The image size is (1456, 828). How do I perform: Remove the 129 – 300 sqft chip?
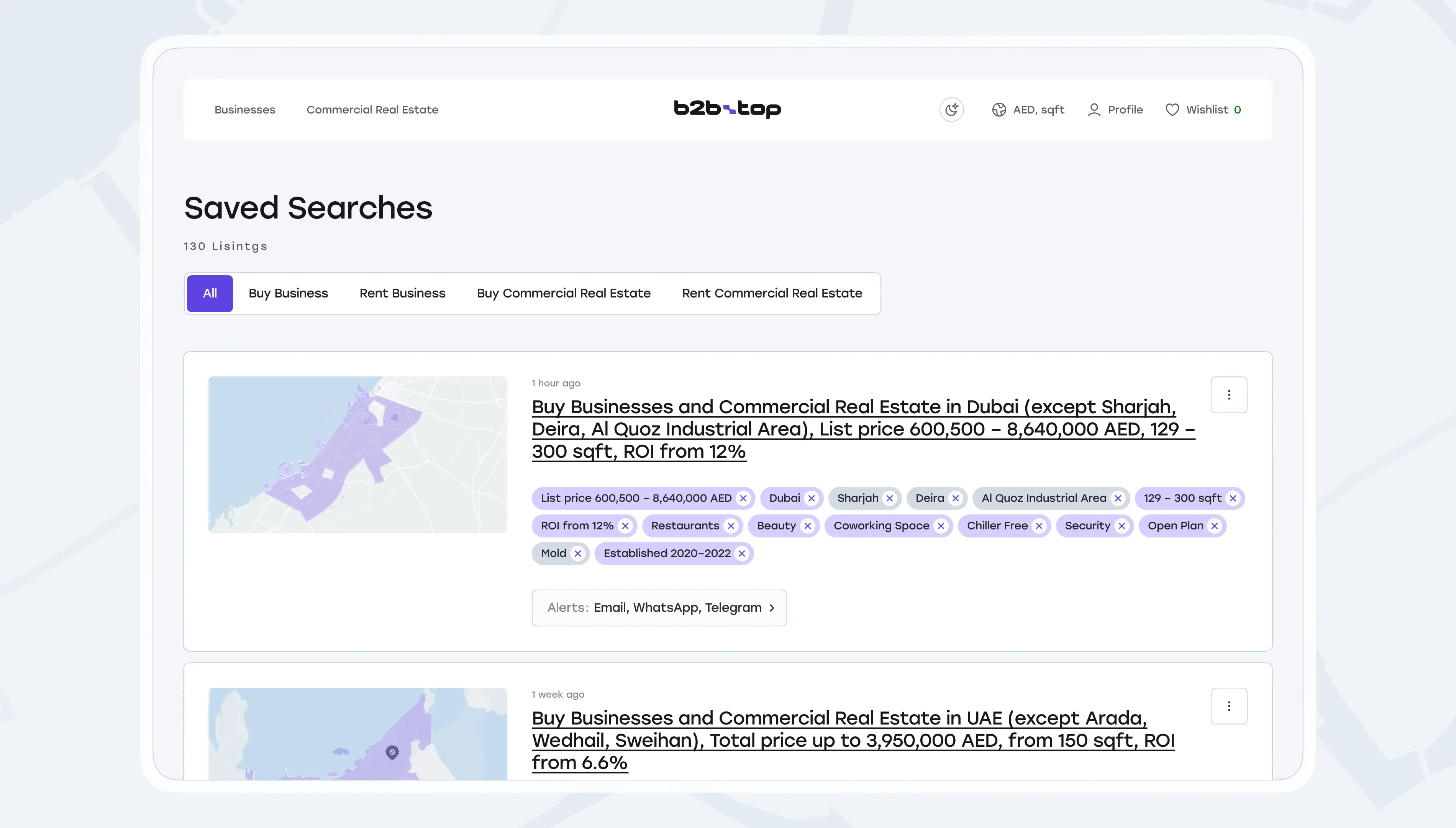1233,498
